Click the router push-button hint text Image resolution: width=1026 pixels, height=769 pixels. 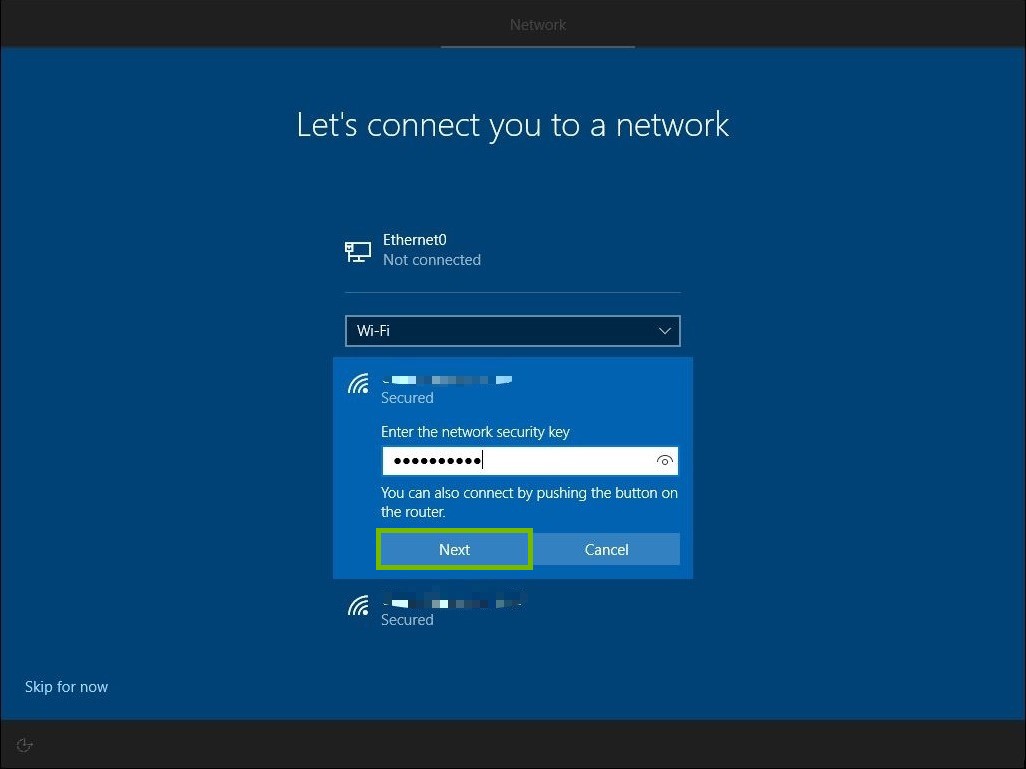(x=529, y=502)
